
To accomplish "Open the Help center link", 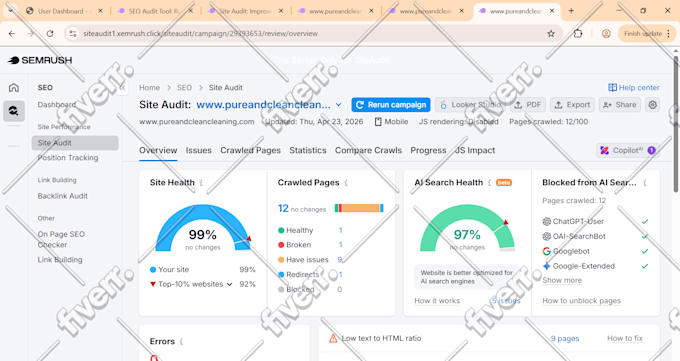I will click(x=634, y=88).
